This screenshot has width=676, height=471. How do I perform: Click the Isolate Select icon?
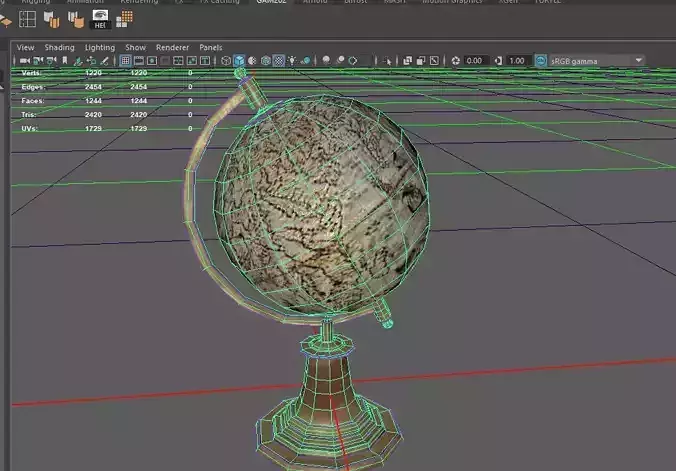(x=387, y=61)
